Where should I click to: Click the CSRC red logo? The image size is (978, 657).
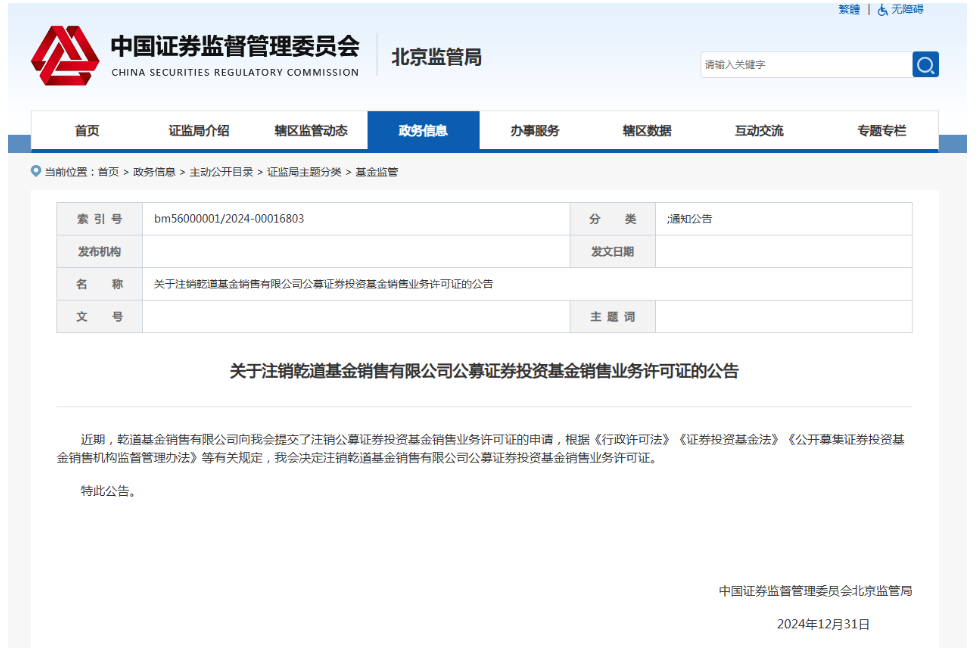click(x=65, y=56)
